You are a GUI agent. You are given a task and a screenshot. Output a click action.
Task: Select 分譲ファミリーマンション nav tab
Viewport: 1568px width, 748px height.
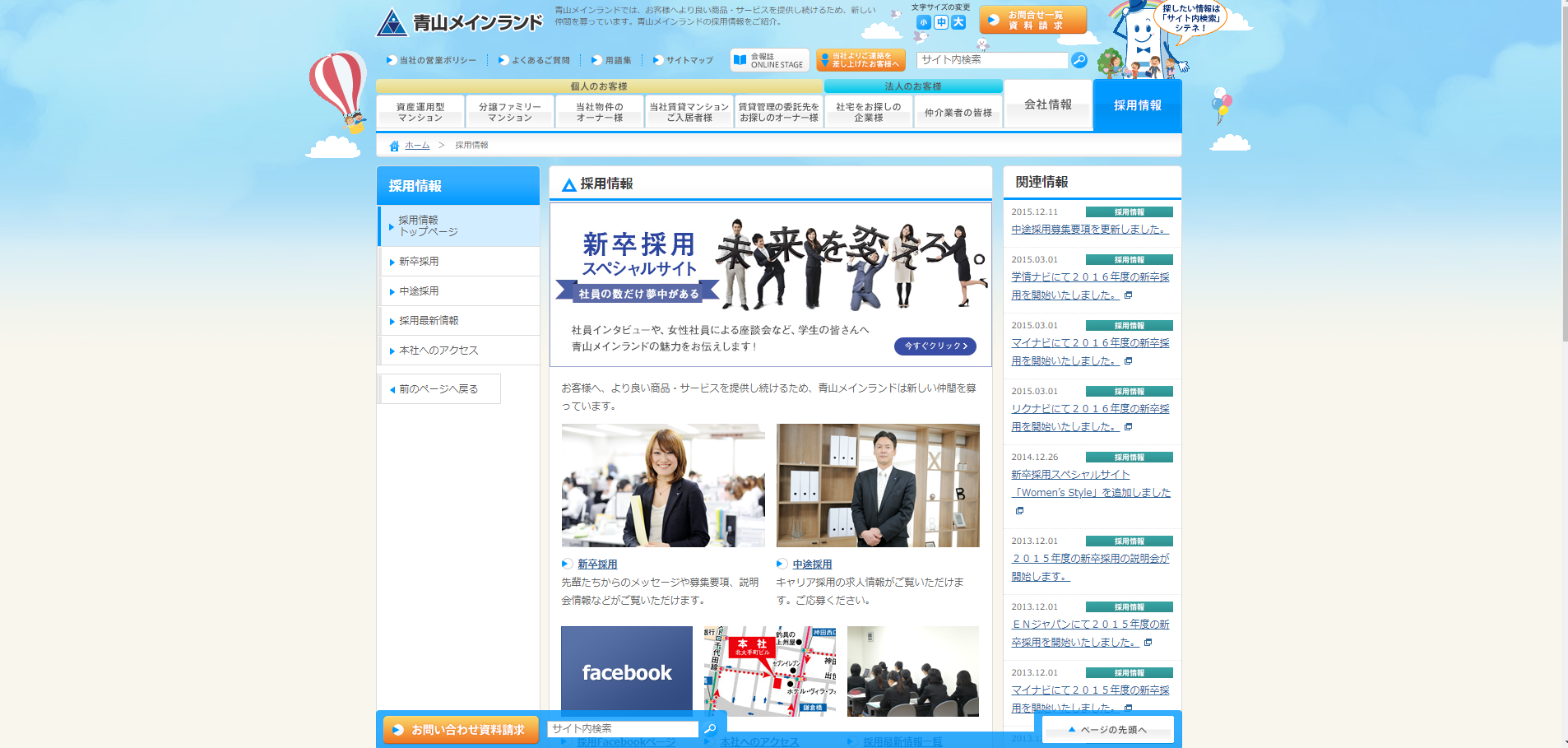(510, 112)
